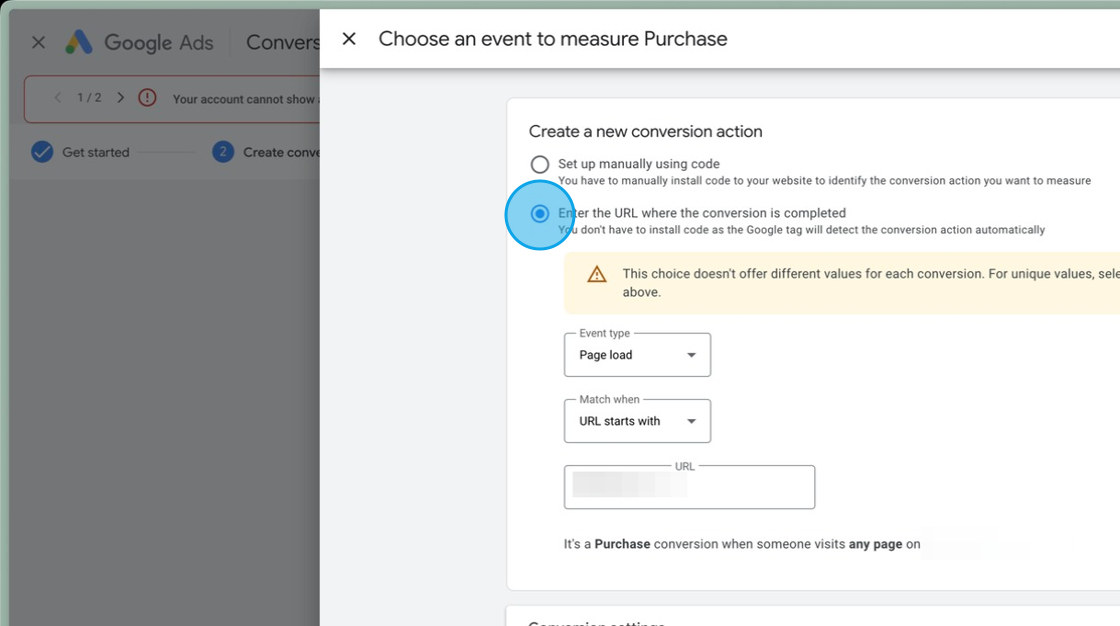Switch to the Conversions tab
Viewport: 1120px width, 626px height.
point(283,42)
